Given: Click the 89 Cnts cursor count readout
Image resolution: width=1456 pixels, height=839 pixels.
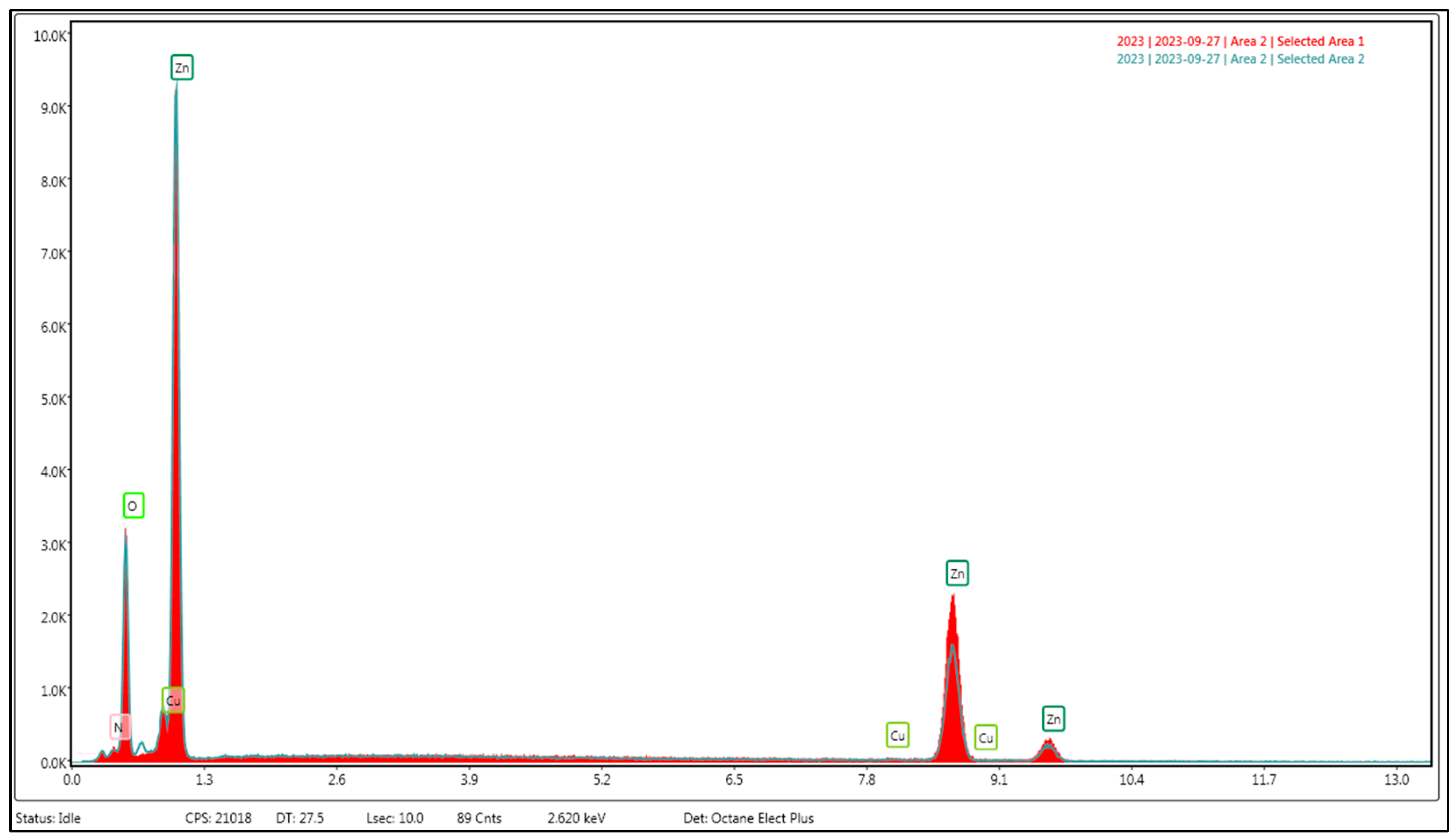Looking at the screenshot, I should [479, 818].
